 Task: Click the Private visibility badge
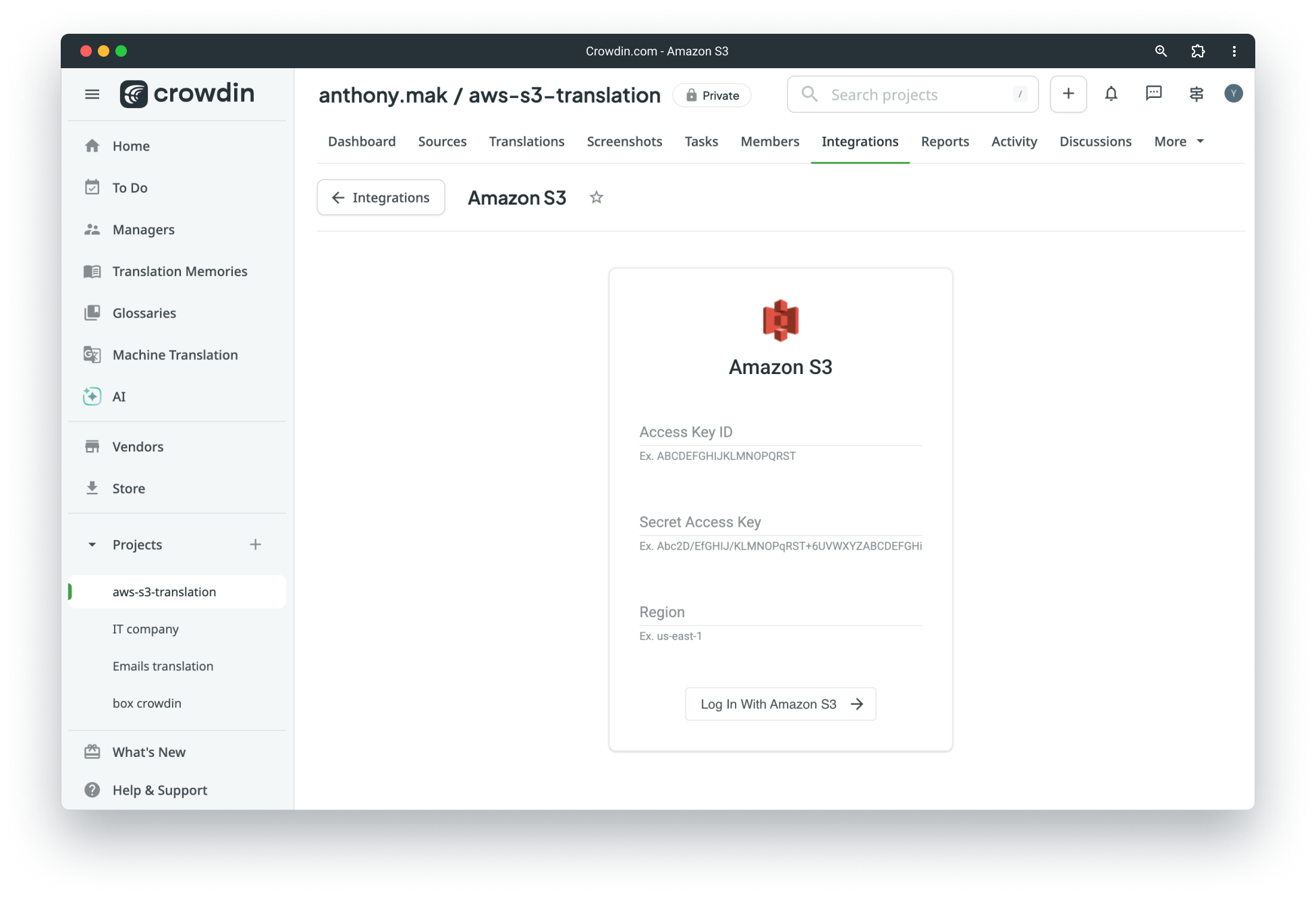712,96
